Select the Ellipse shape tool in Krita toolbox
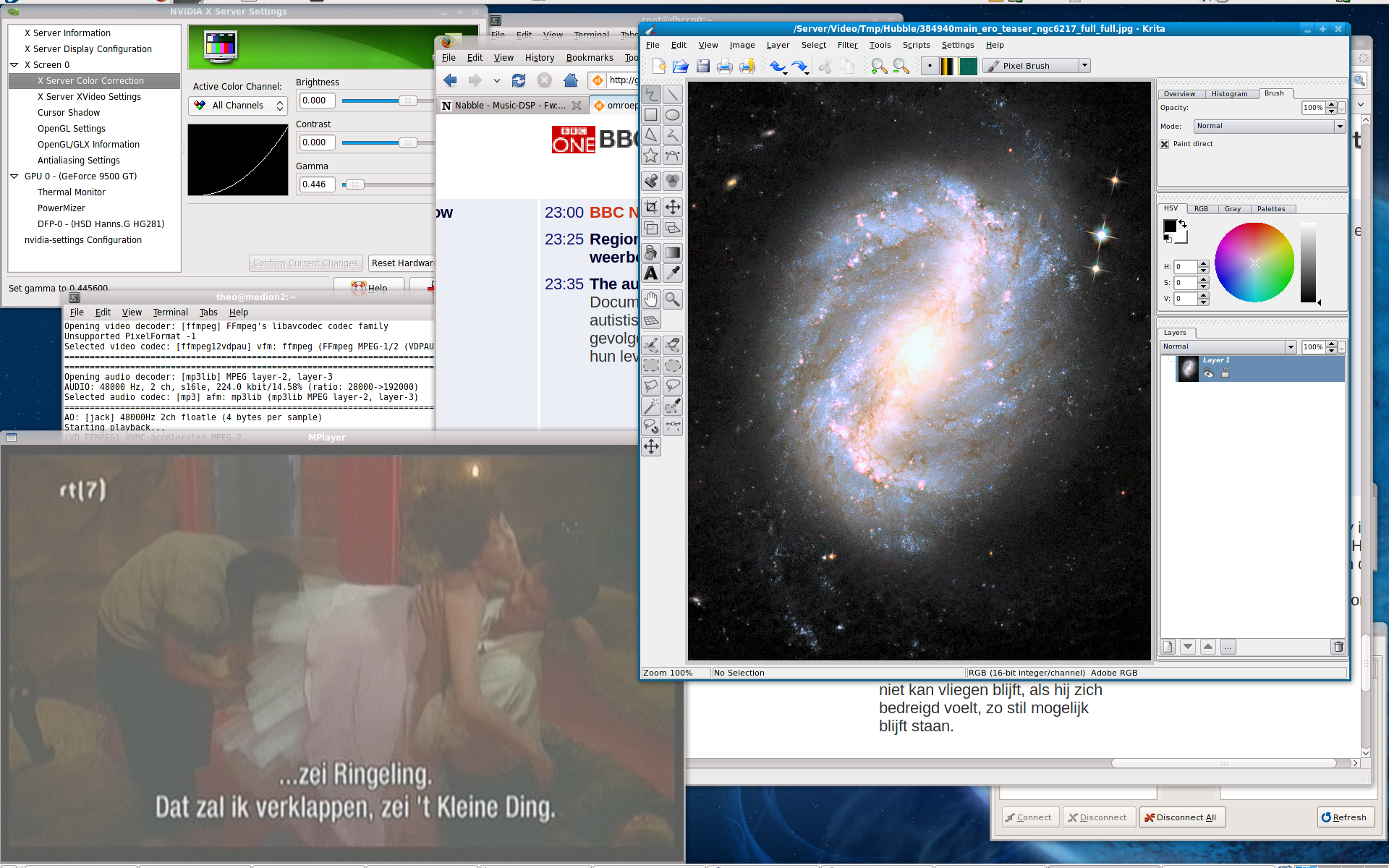 673,115
